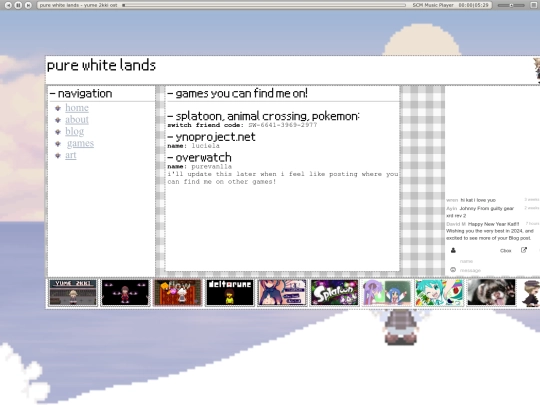
Task: Open the emoticon picker icon in chat
Action: tap(453, 270)
